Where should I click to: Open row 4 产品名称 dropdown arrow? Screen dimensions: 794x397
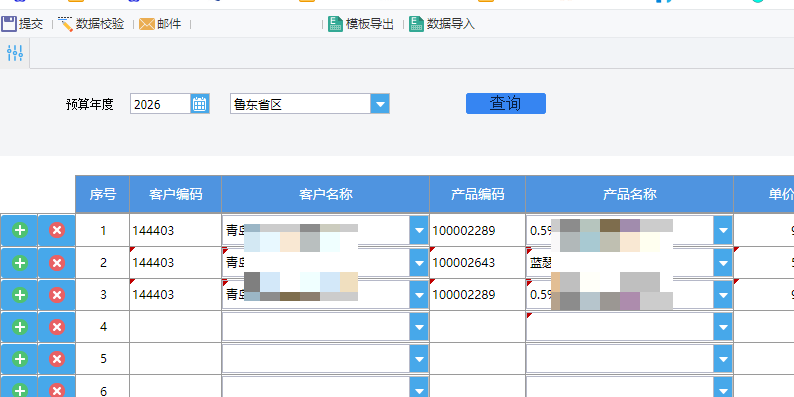(723, 327)
